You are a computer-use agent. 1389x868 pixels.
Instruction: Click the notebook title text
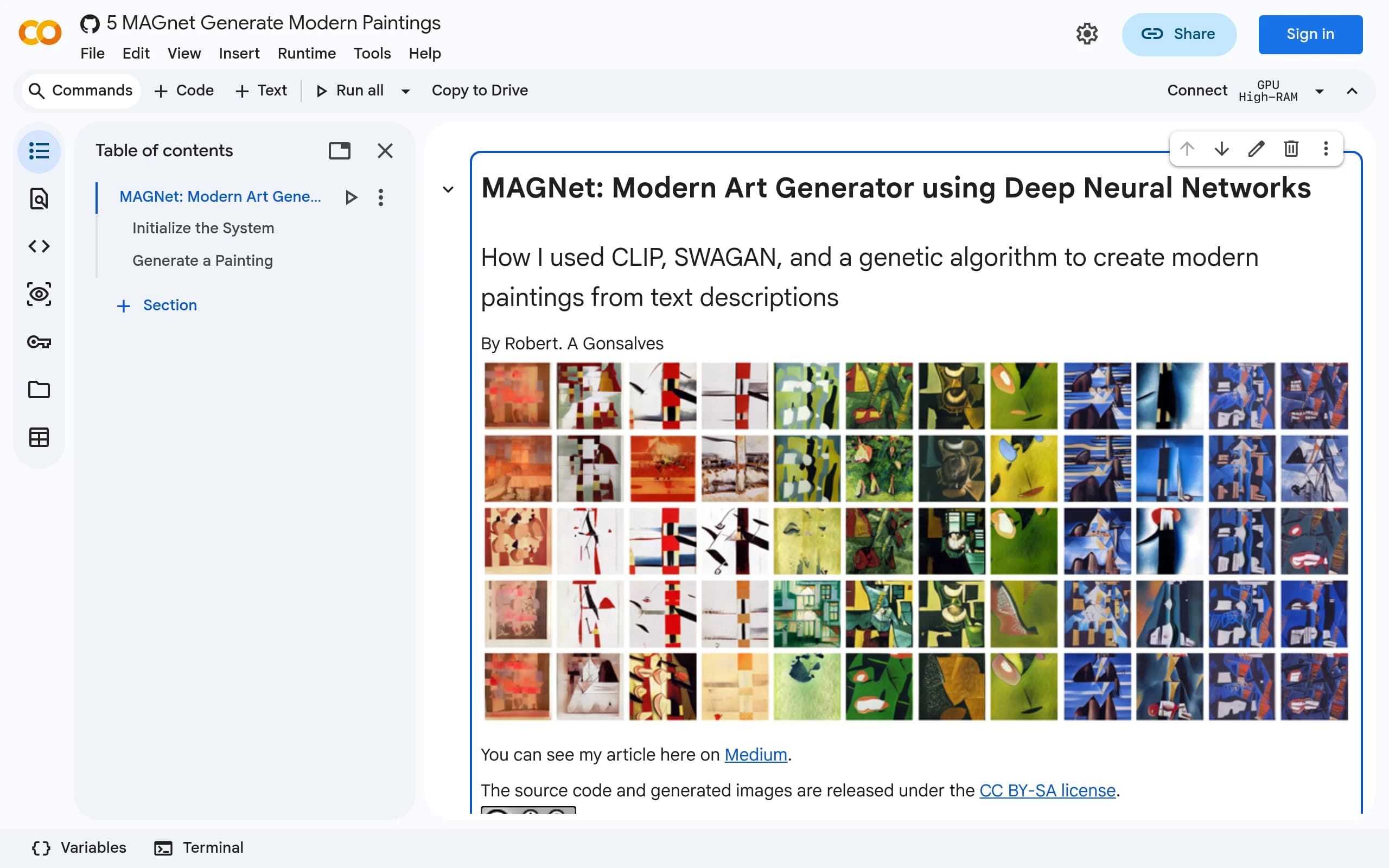273,23
